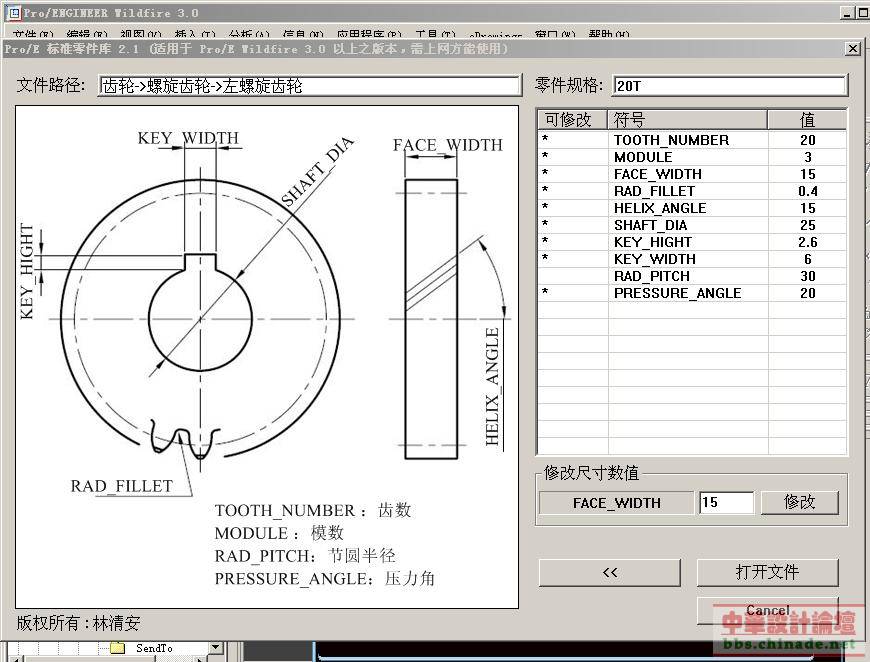Open the 视图 menu in Pro/ENGINEER

141,34
